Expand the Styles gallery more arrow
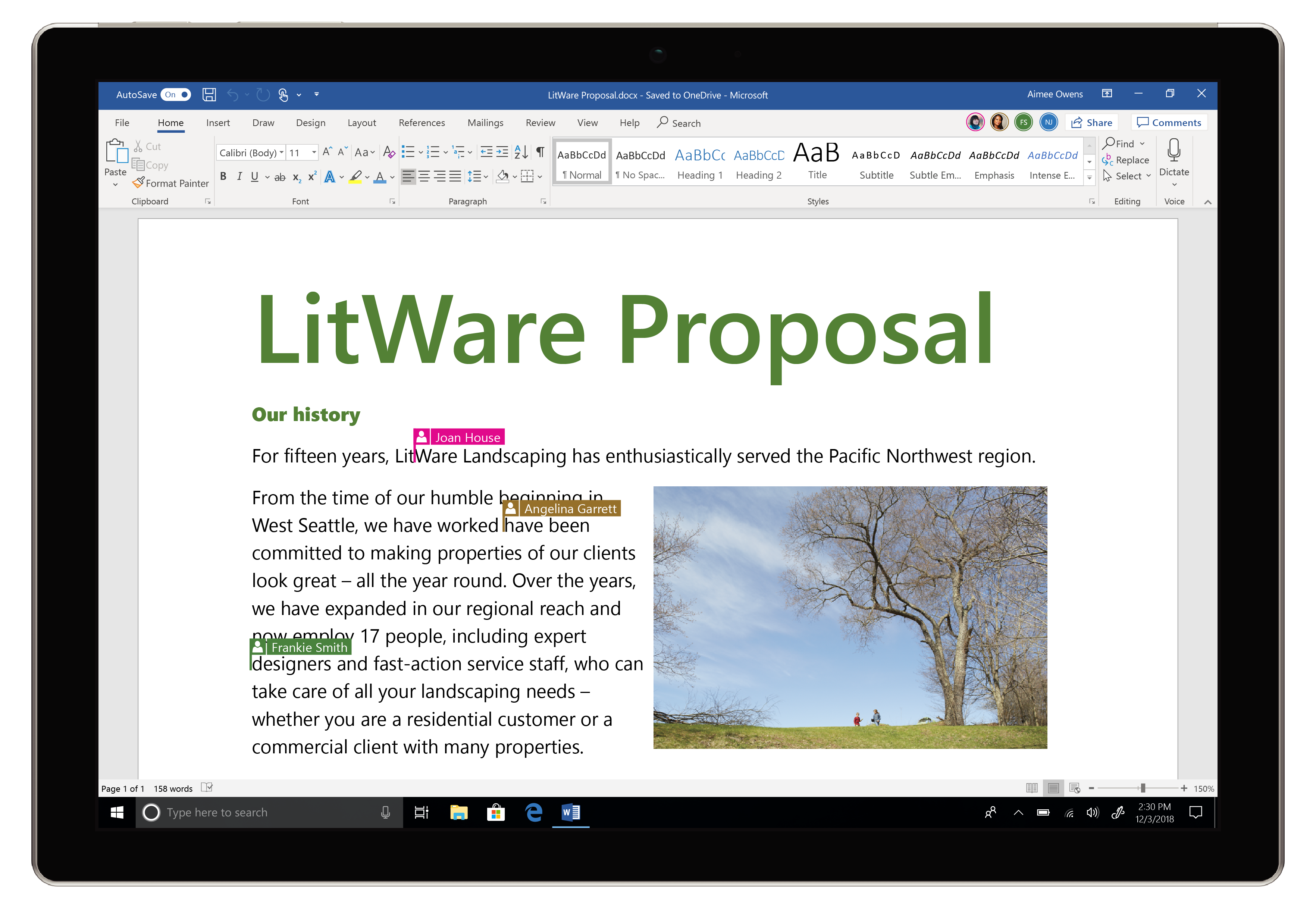 tap(1089, 177)
